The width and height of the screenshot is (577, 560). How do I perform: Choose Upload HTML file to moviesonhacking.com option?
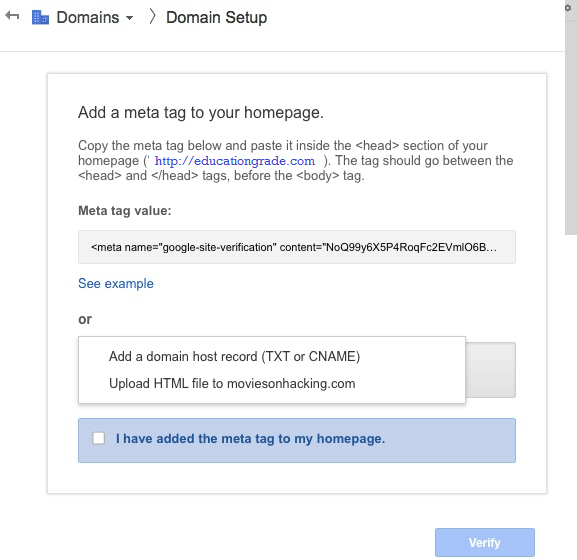click(232, 383)
